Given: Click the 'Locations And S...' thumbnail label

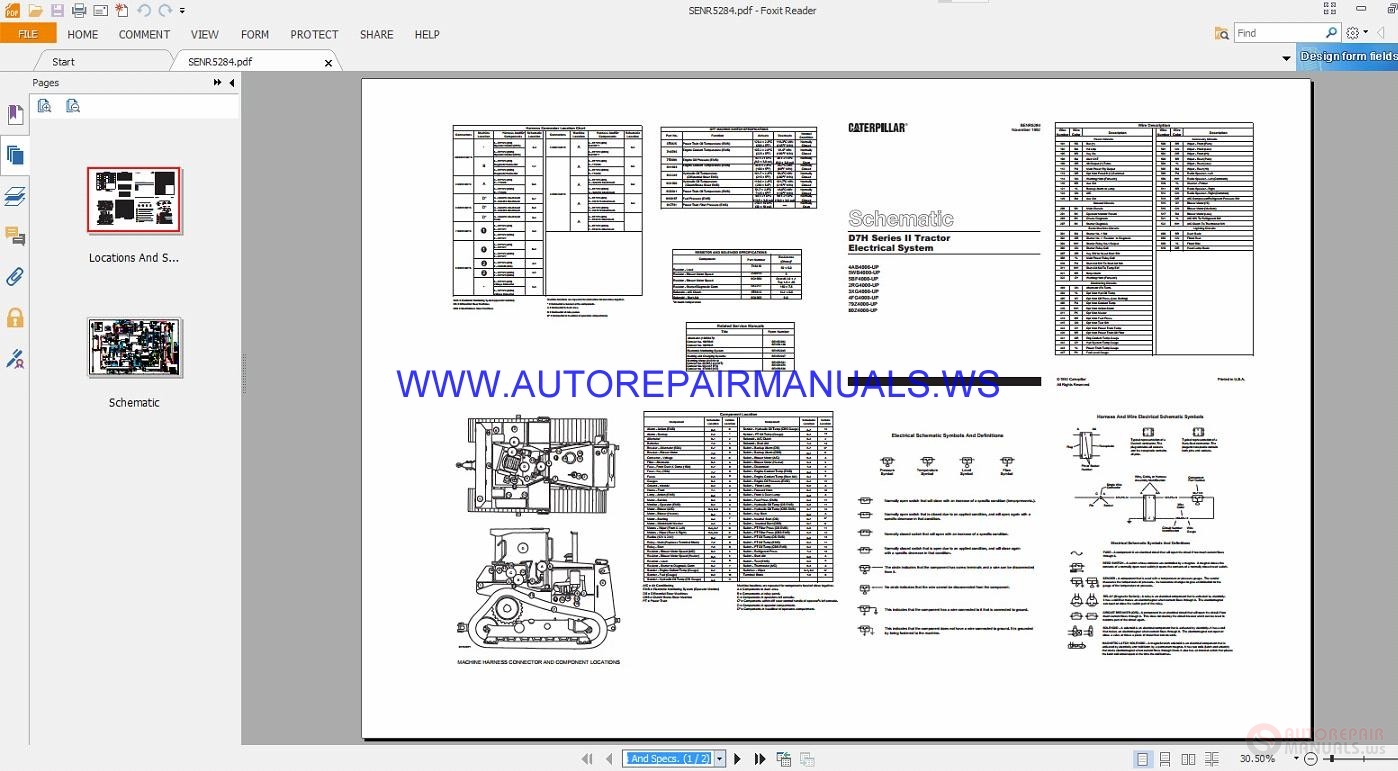Looking at the screenshot, I should click(x=134, y=258).
